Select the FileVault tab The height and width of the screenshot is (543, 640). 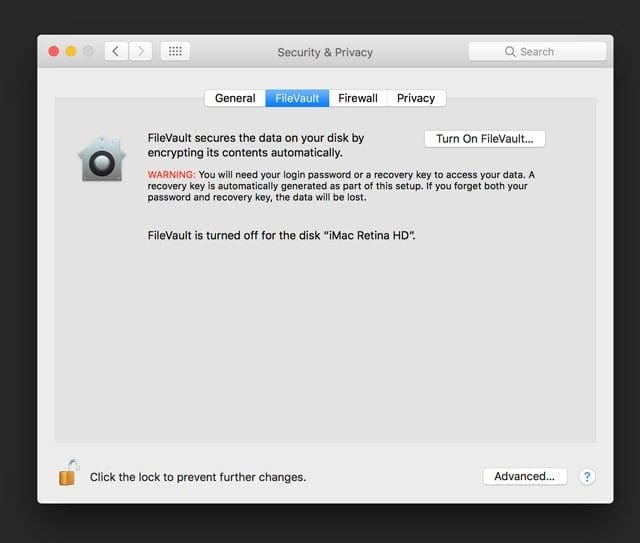(x=297, y=98)
